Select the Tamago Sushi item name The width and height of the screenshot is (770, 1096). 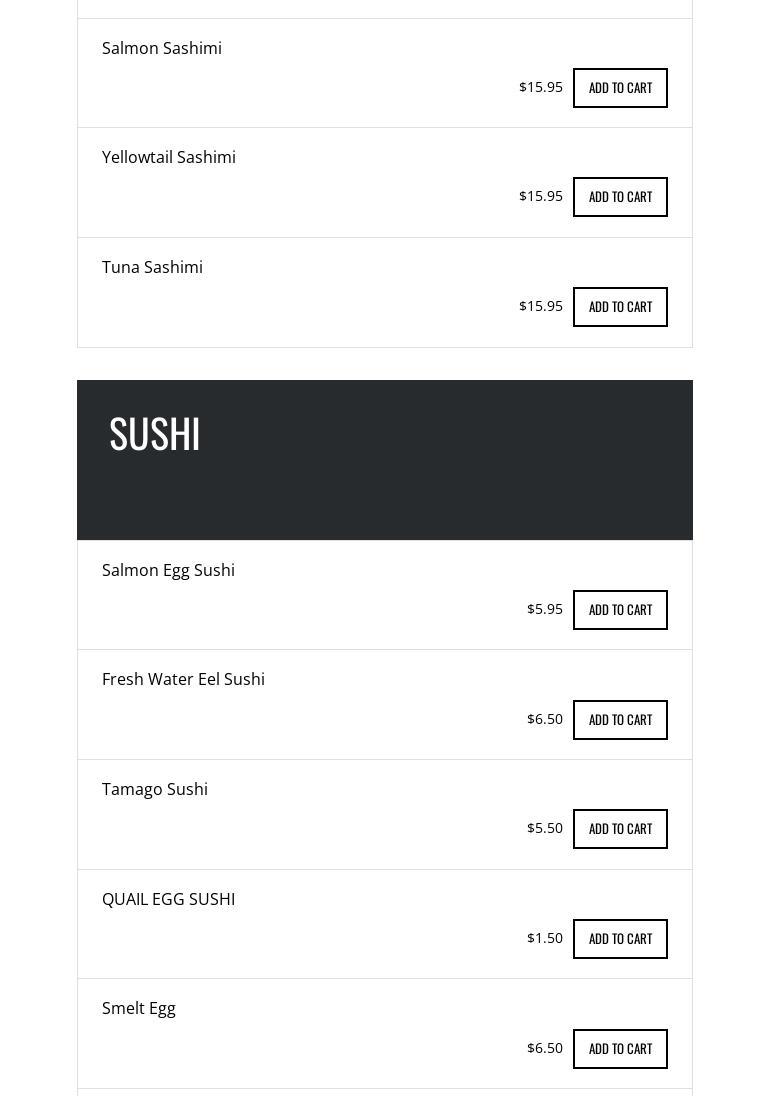pyautogui.click(x=155, y=789)
